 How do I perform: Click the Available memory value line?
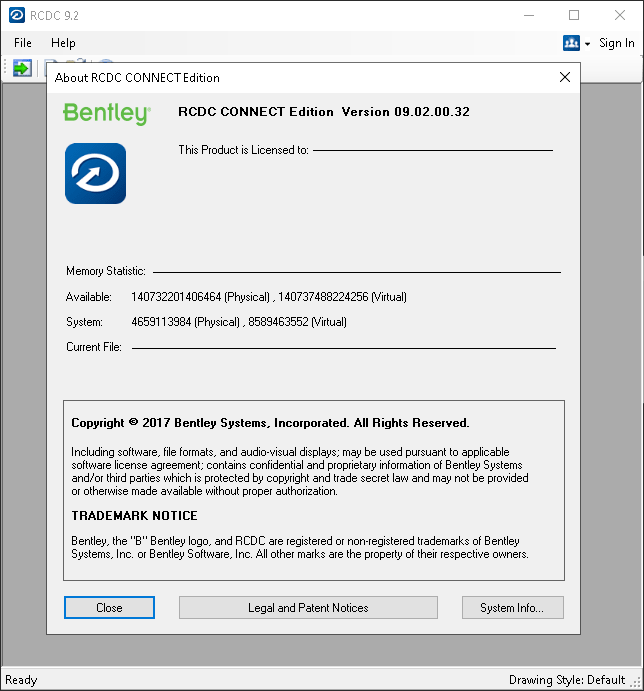[x=269, y=297]
